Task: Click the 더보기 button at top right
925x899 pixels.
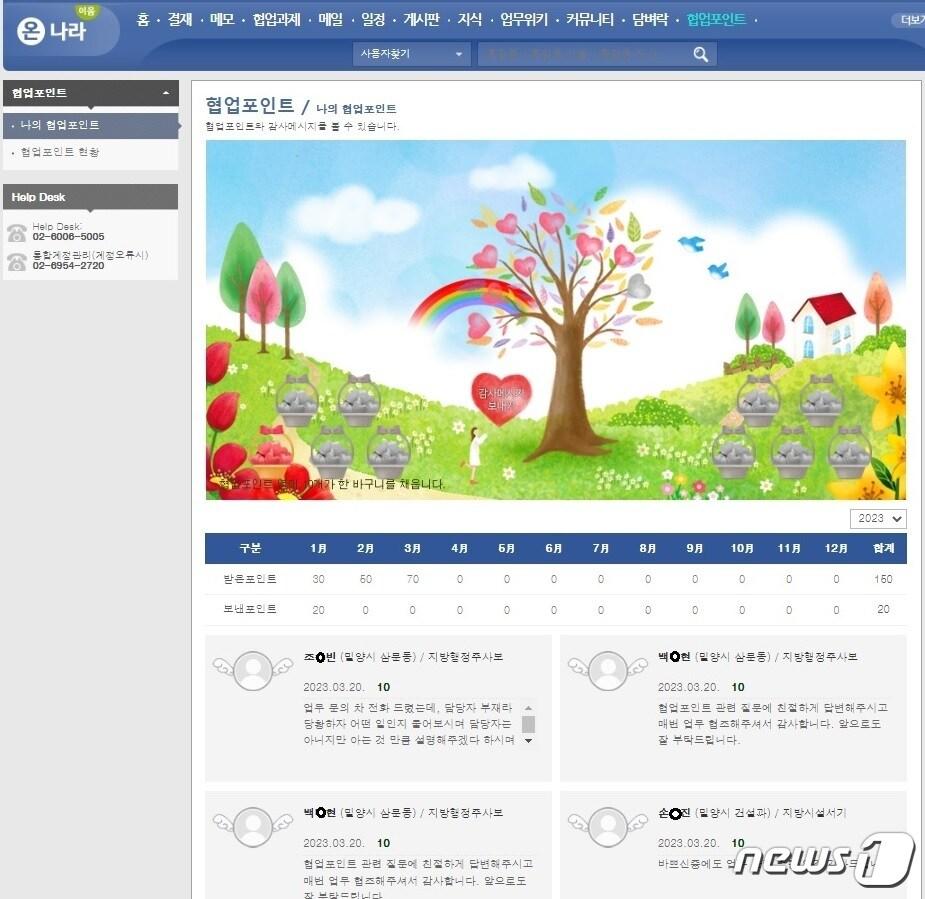Action: point(910,20)
